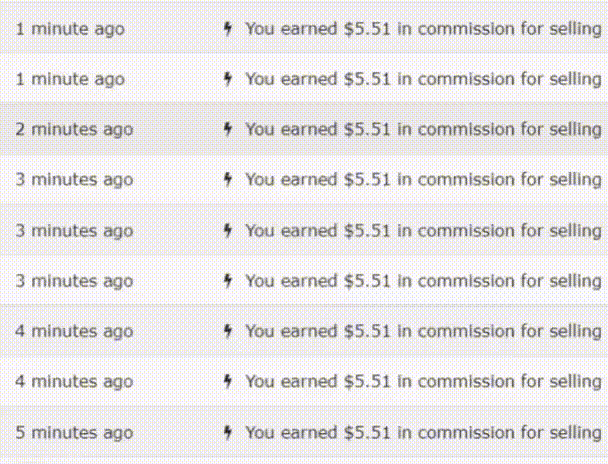This screenshot has height=464, width=608.
Task: Click the lightning icon in the first 3 minutes ago row
Action: 228,179
